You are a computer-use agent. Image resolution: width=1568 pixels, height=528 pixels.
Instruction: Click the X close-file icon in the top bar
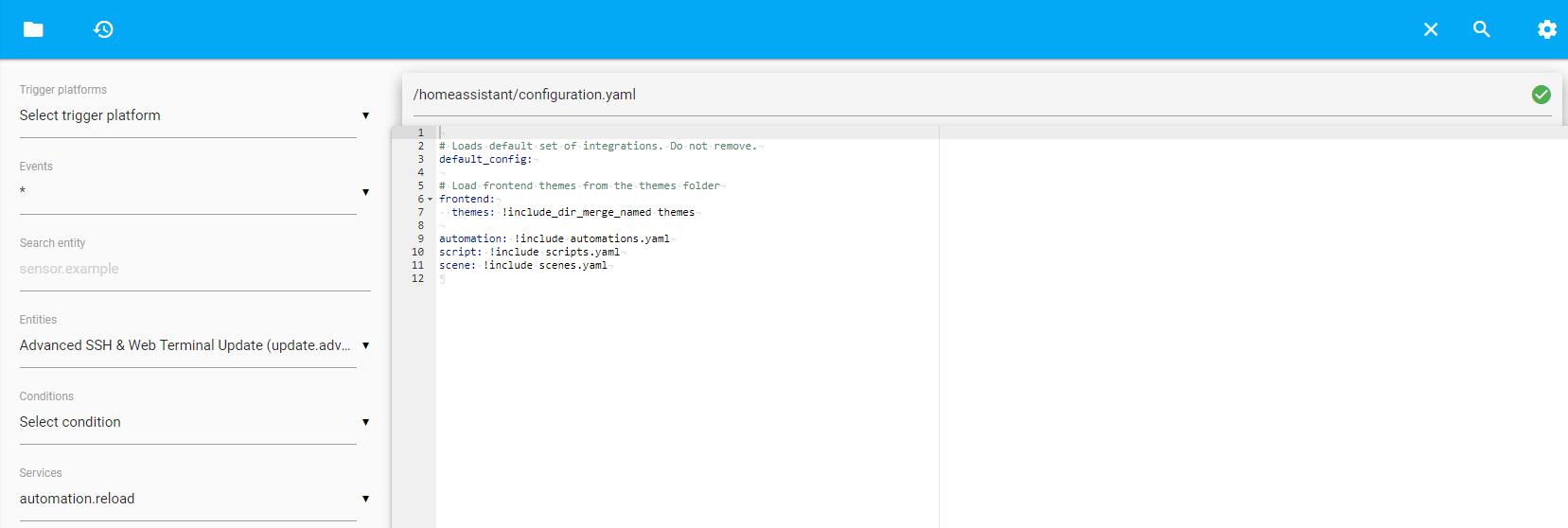point(1430,29)
